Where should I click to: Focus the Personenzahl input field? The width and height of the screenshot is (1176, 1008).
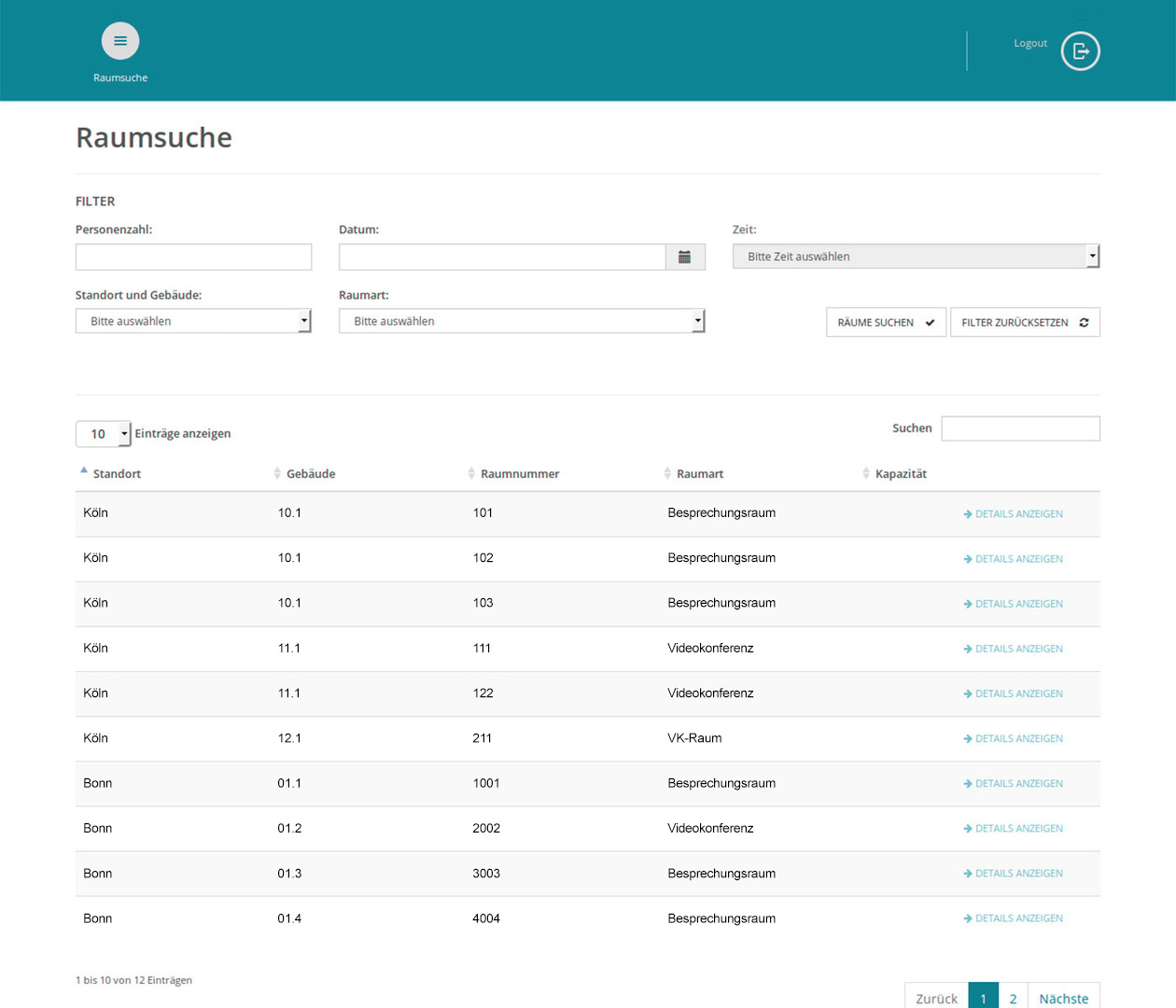[x=193, y=257]
